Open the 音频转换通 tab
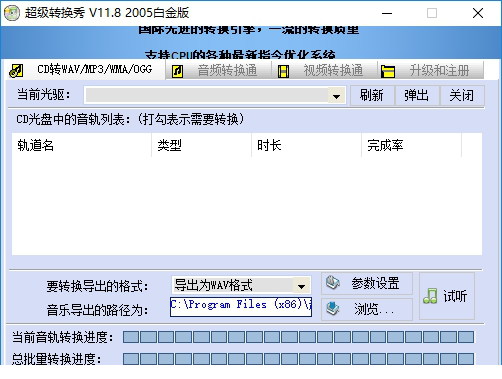 219,71
